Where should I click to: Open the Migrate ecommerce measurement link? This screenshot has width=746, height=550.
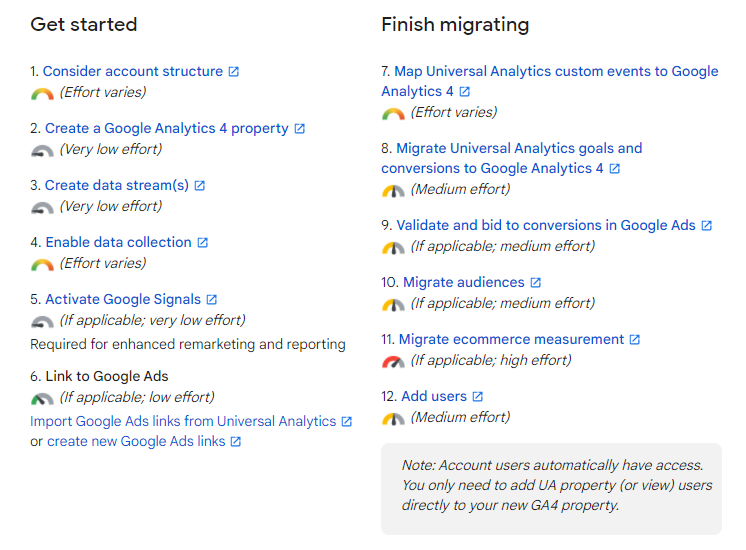511,339
